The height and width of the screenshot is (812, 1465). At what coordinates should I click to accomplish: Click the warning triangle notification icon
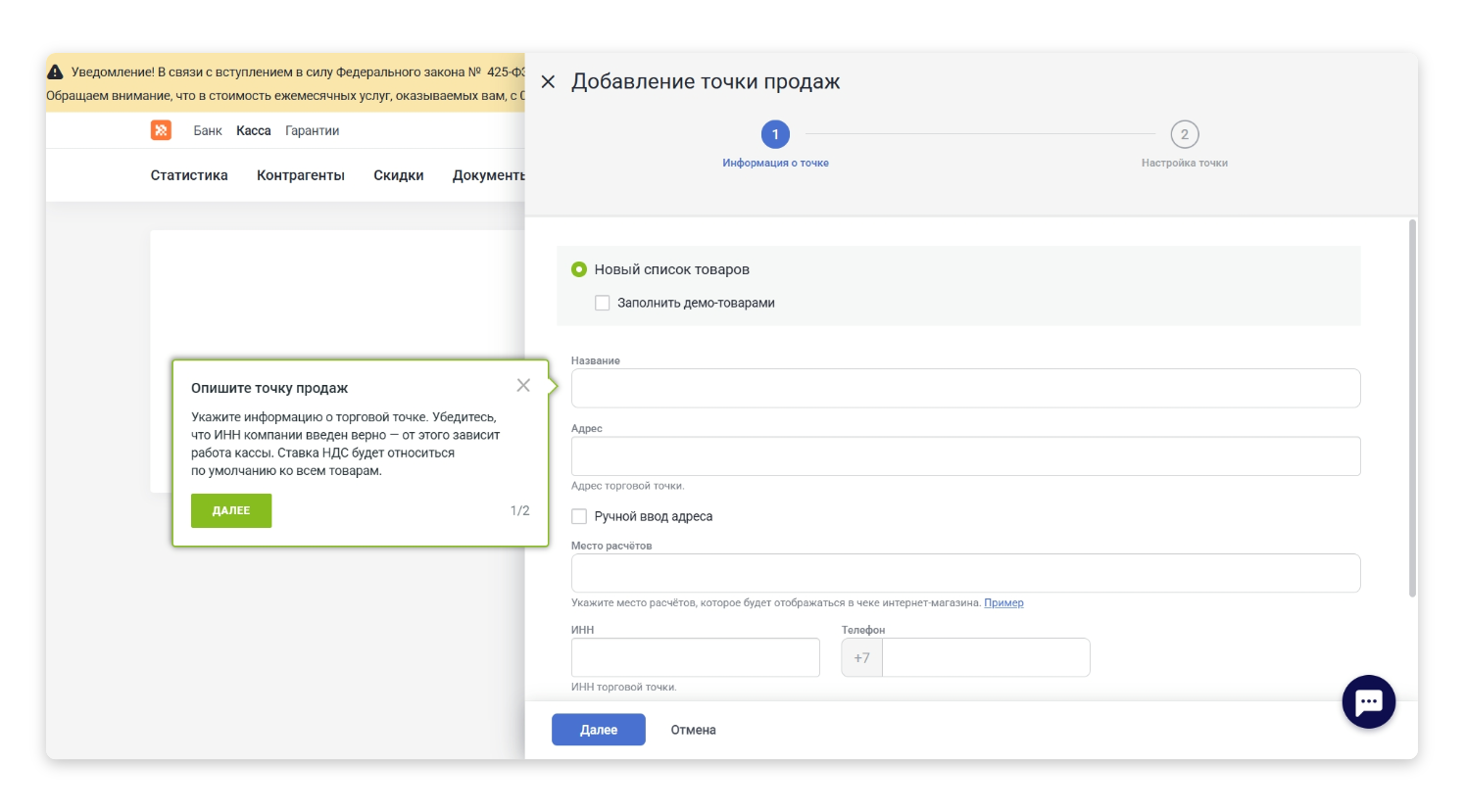tap(56, 72)
